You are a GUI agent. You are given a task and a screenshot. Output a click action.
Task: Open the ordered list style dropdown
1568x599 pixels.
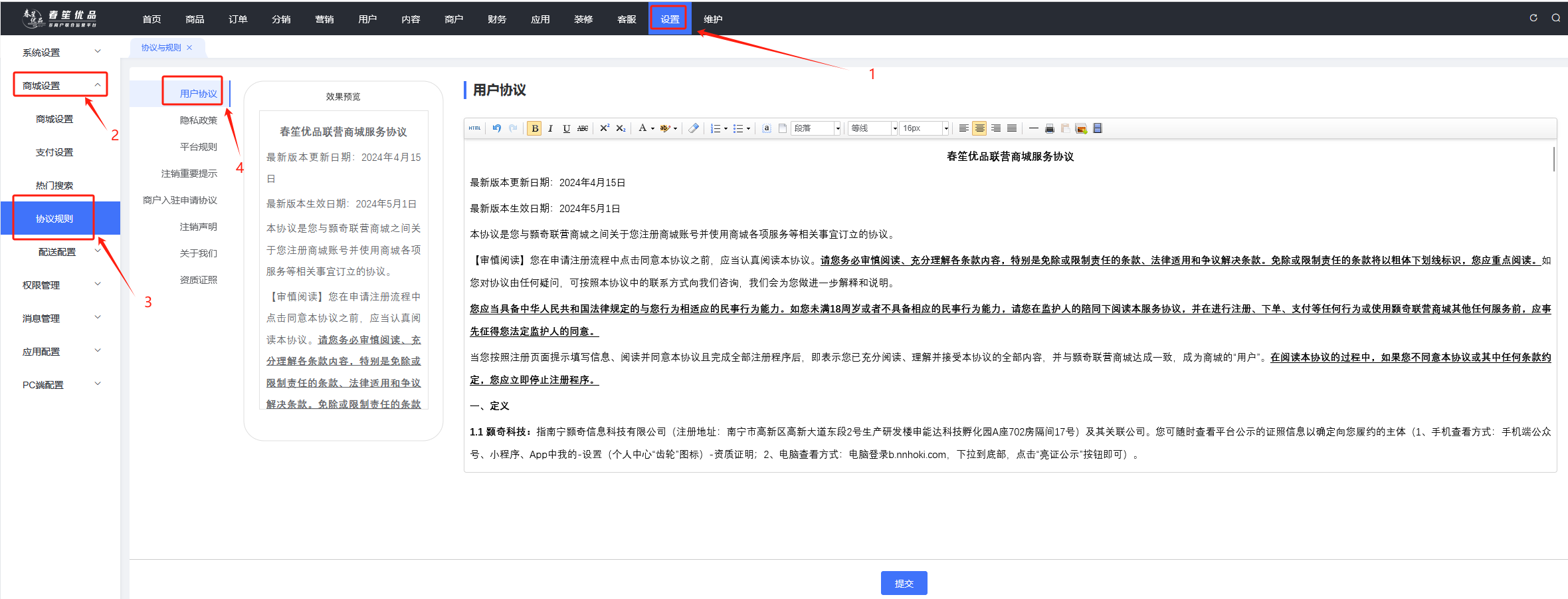coord(726,128)
